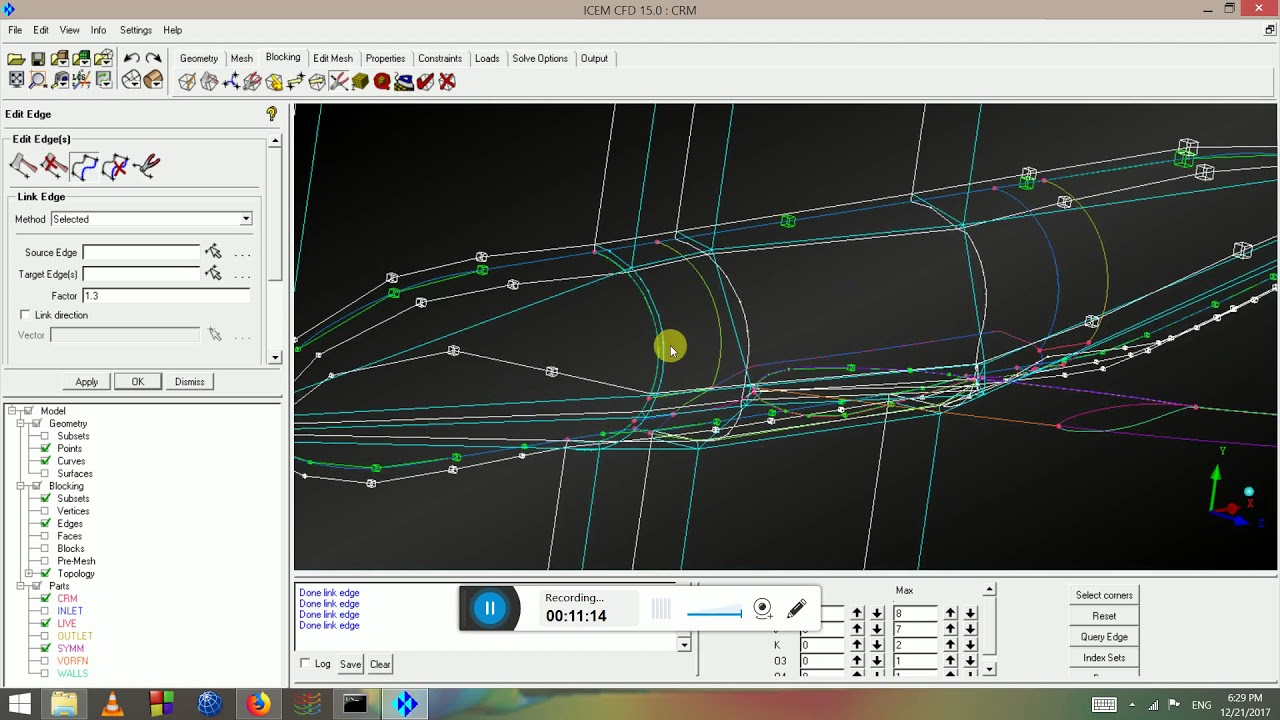This screenshot has width=1280, height=720.
Task: Select the Pre-Mesh Quality red icon
Action: point(382,82)
